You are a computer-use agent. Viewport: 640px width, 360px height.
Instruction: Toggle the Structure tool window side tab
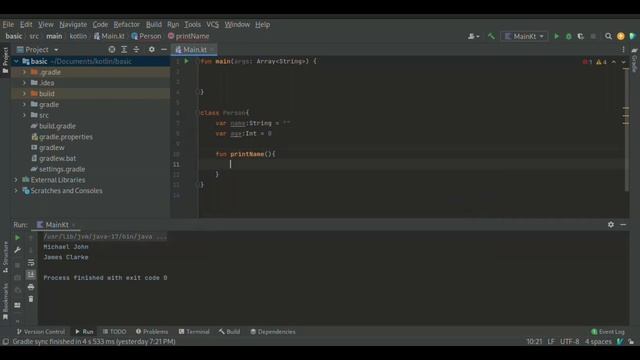[5, 257]
